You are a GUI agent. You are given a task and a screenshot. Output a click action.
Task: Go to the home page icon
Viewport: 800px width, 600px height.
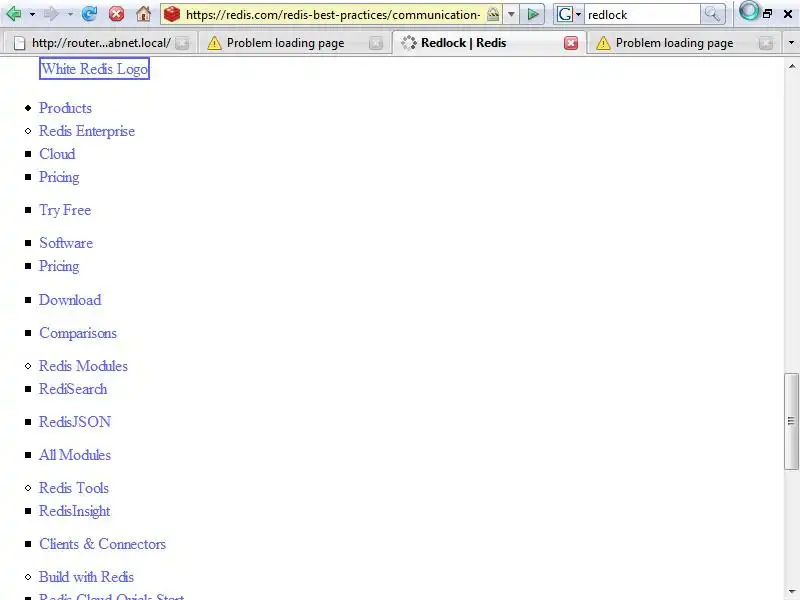click(x=143, y=14)
